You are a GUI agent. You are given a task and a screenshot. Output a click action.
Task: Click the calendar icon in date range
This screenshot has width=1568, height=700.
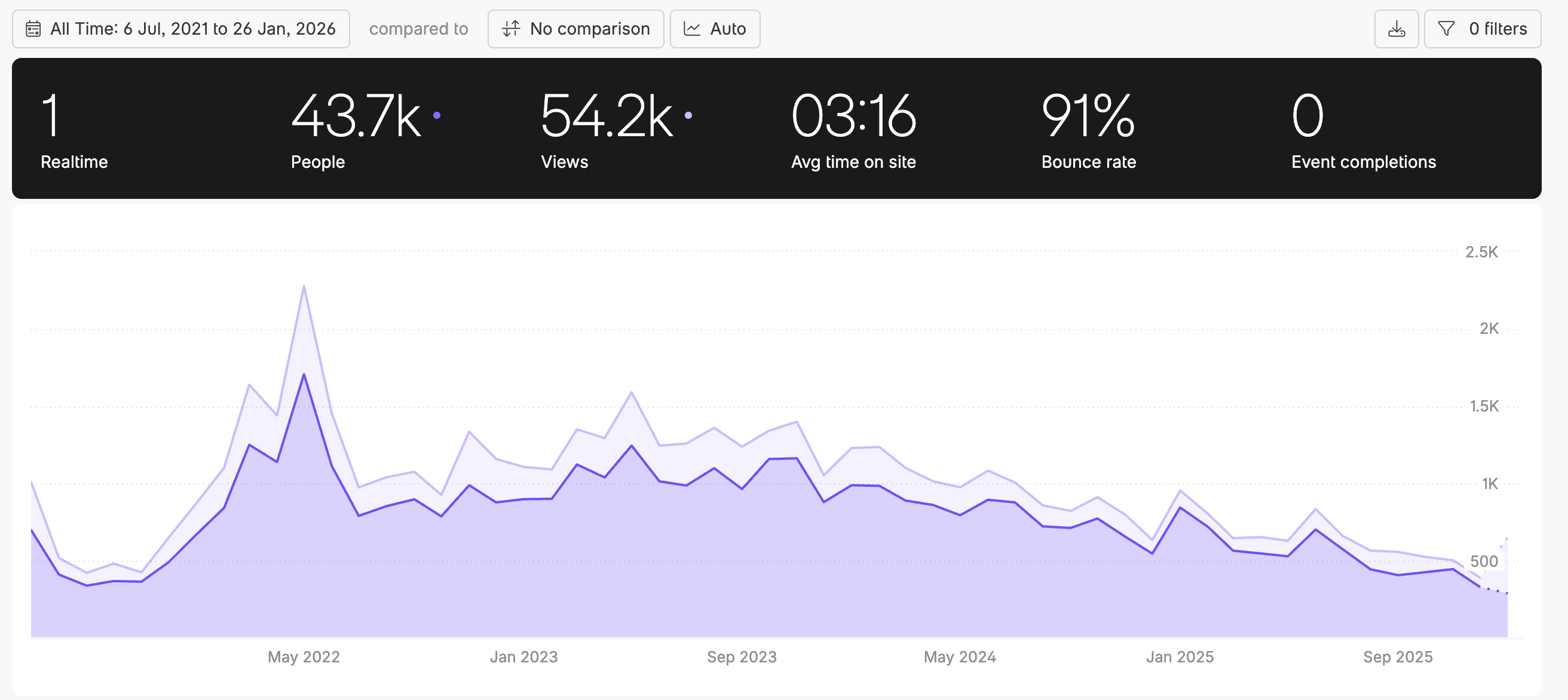coord(33,29)
